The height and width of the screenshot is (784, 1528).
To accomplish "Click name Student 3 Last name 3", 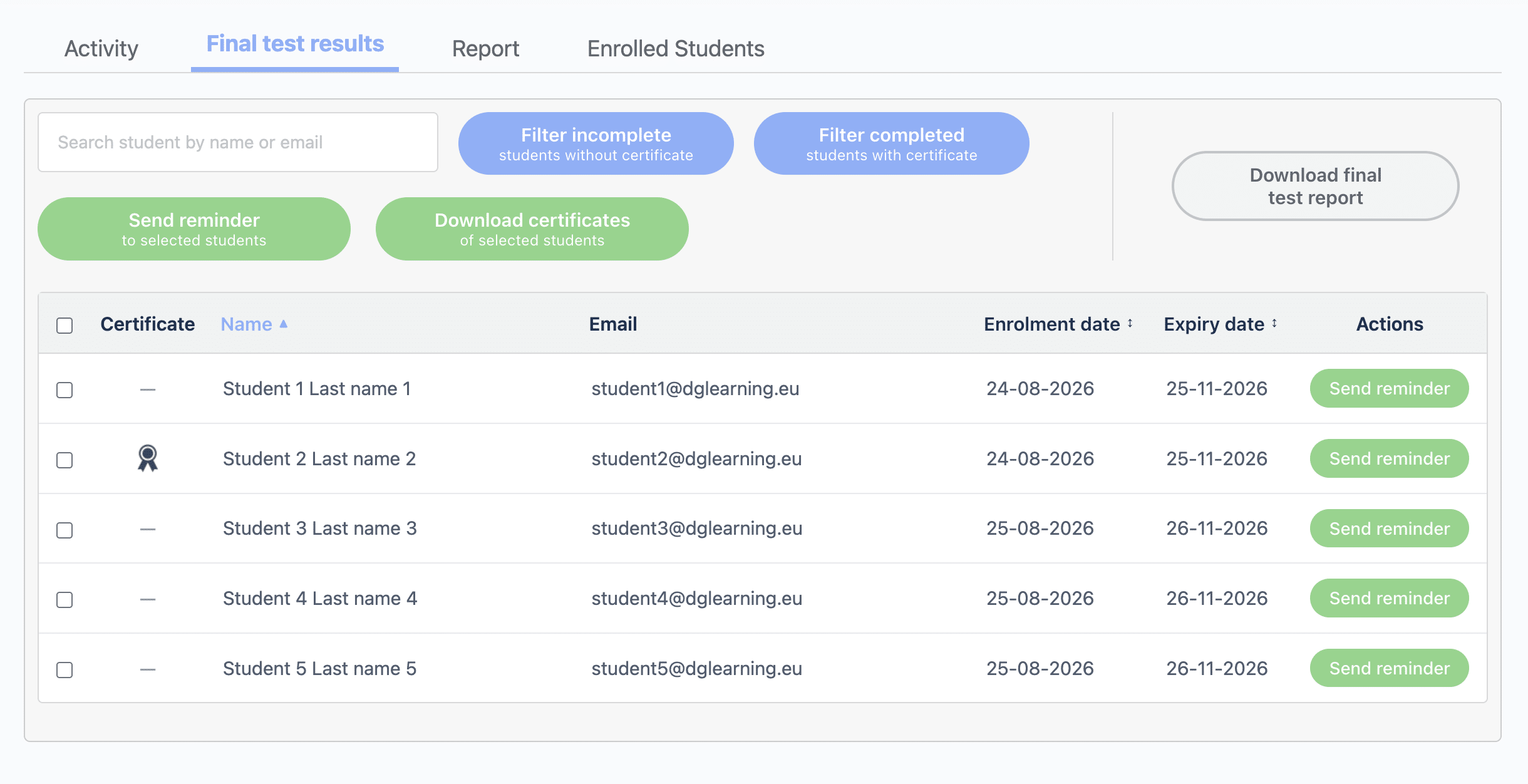I will [320, 529].
